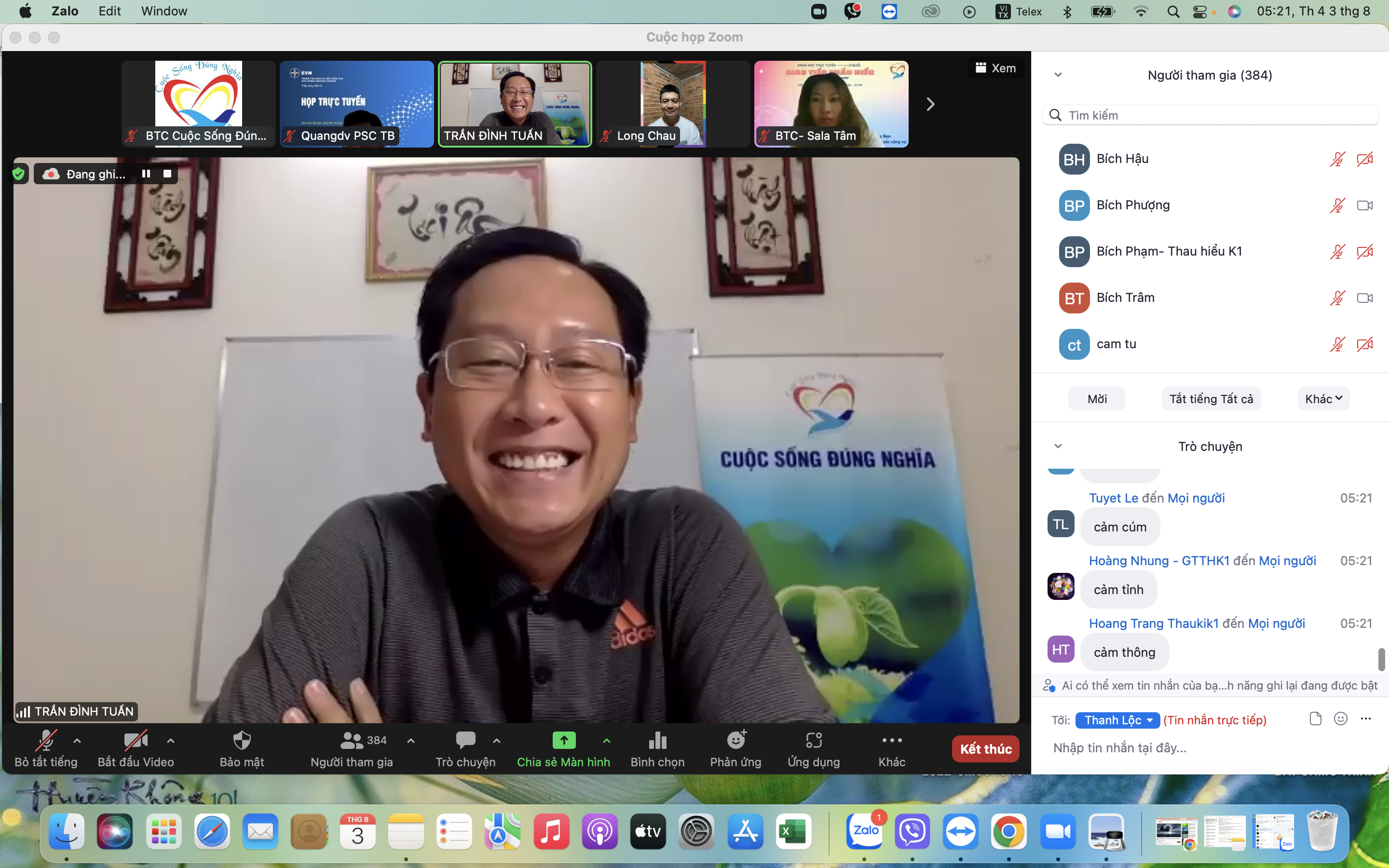Screen dimensions: 1389x868
Task: Select Quangdv PSC TB video thumbnail
Action: pyautogui.click(x=356, y=104)
